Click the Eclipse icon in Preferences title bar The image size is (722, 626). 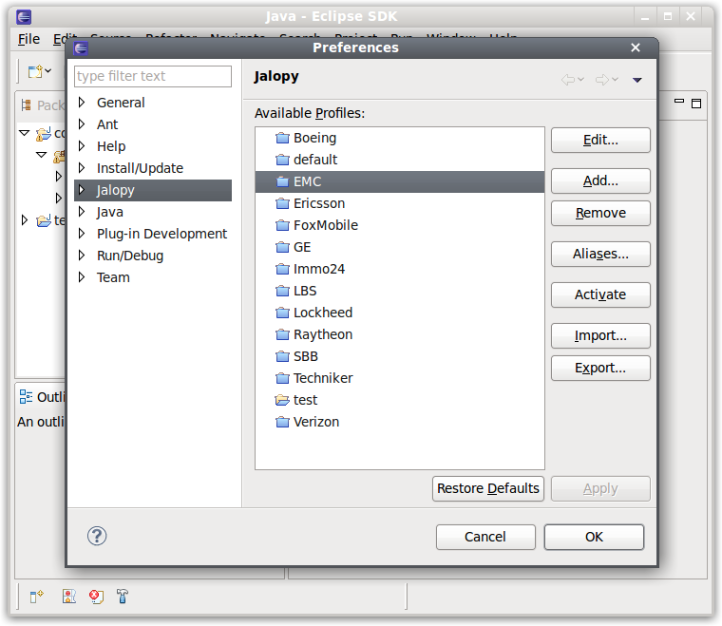[81, 48]
